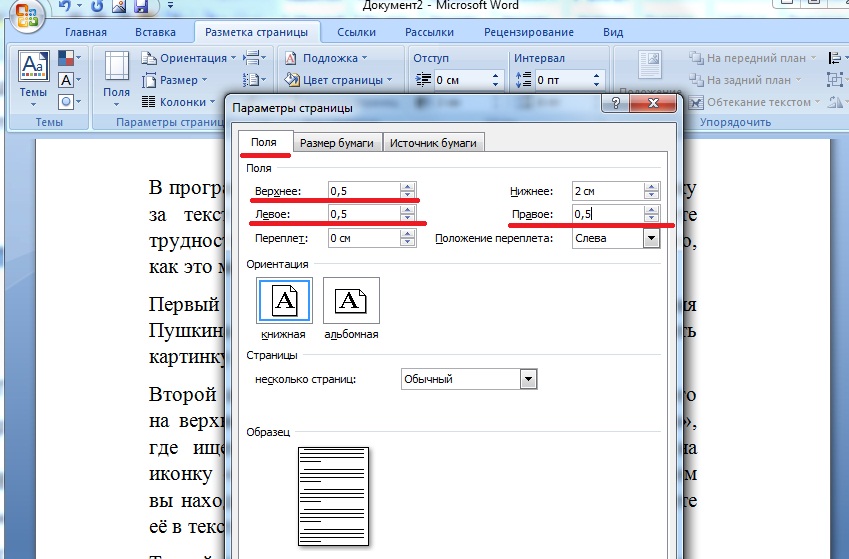Adjust the Отступ indent spinner arrows
Screen dimensions: 849x559
click(x=495, y=80)
